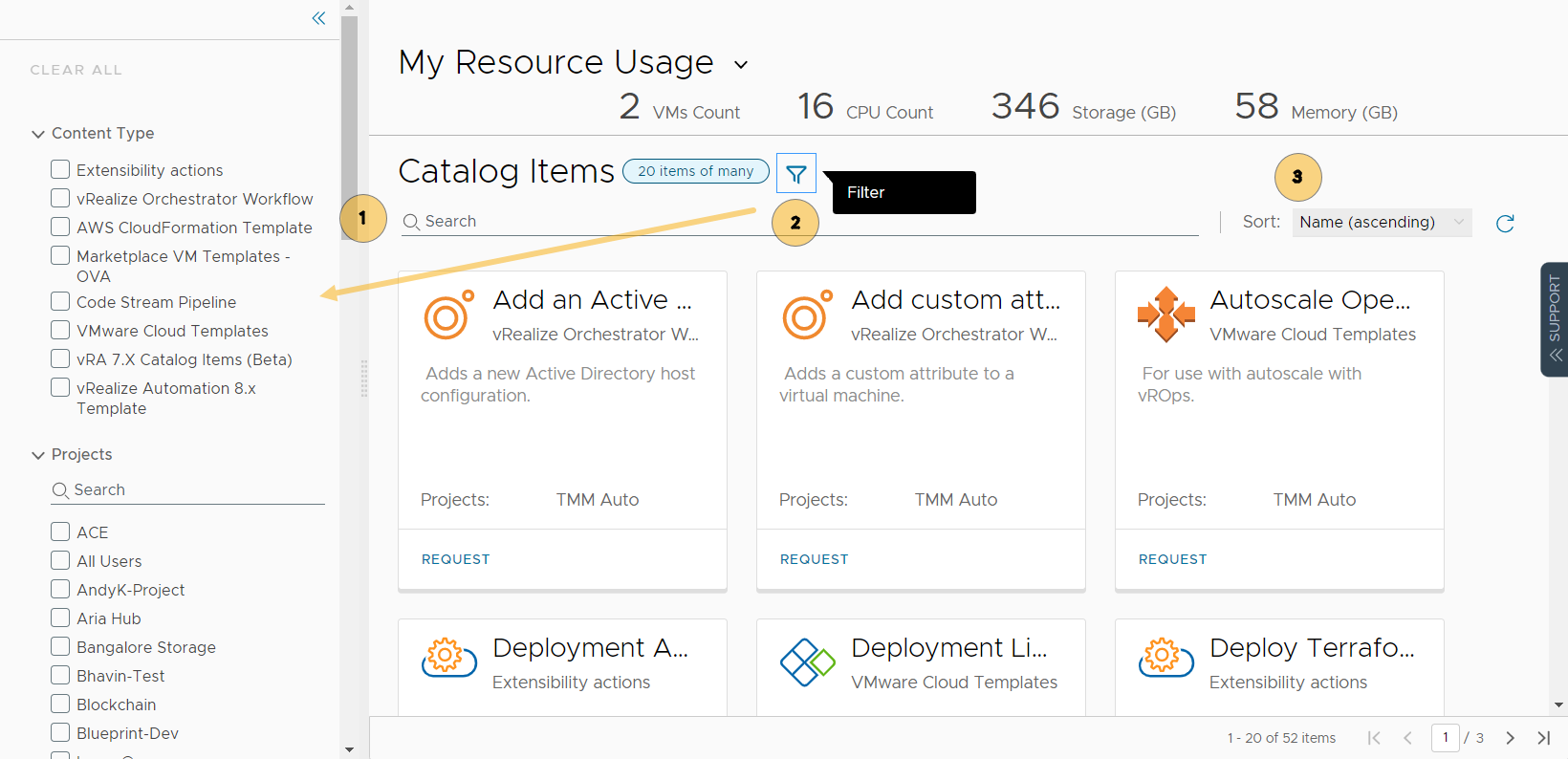This screenshot has width=1568, height=759.
Task: Check Marketplace VM Templates - OVA filter
Action: click(x=60, y=255)
